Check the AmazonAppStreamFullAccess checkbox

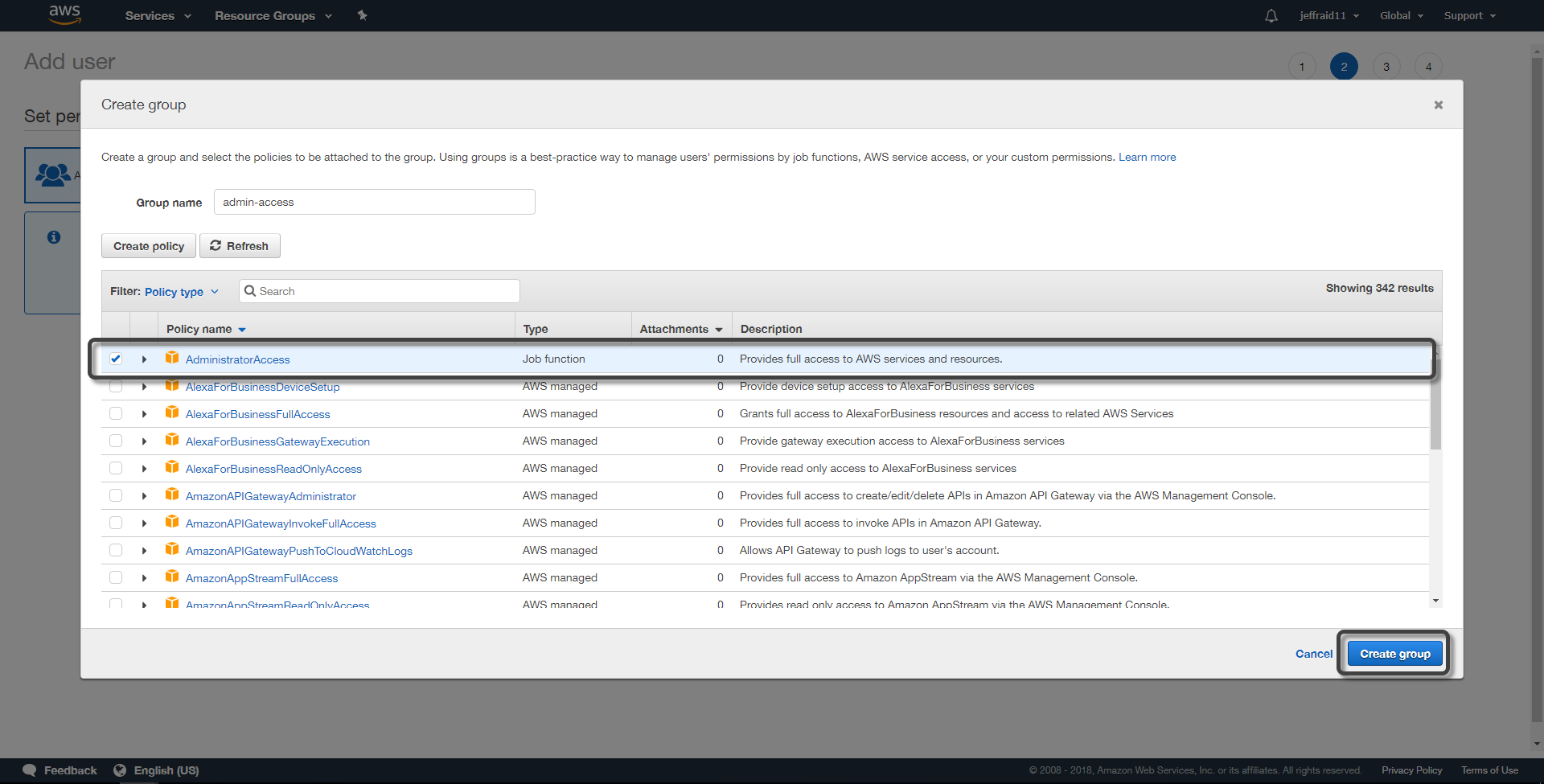[116, 577]
